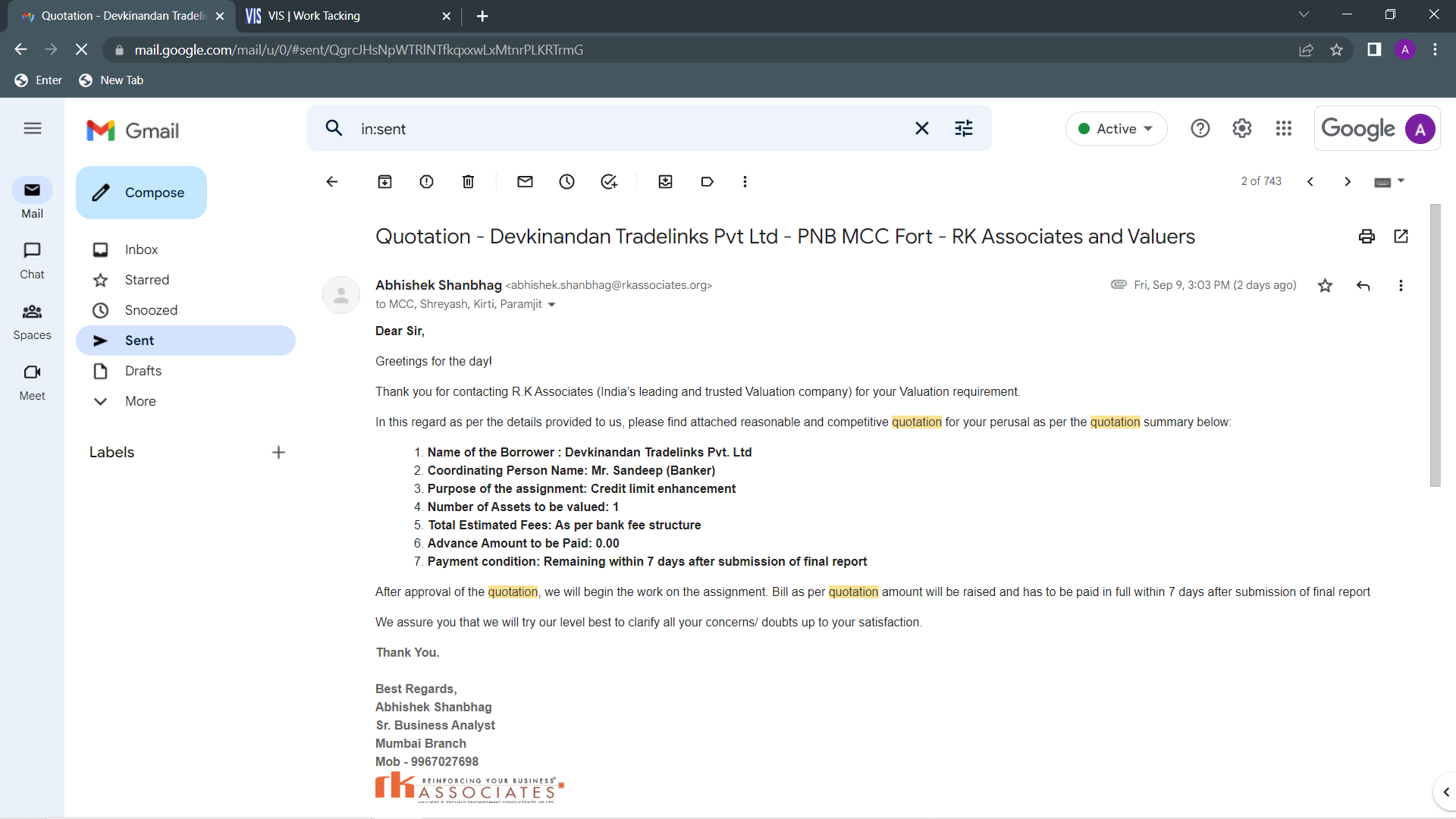Print all using the printer icon
Screen dimensions: 1456x819
click(1367, 237)
